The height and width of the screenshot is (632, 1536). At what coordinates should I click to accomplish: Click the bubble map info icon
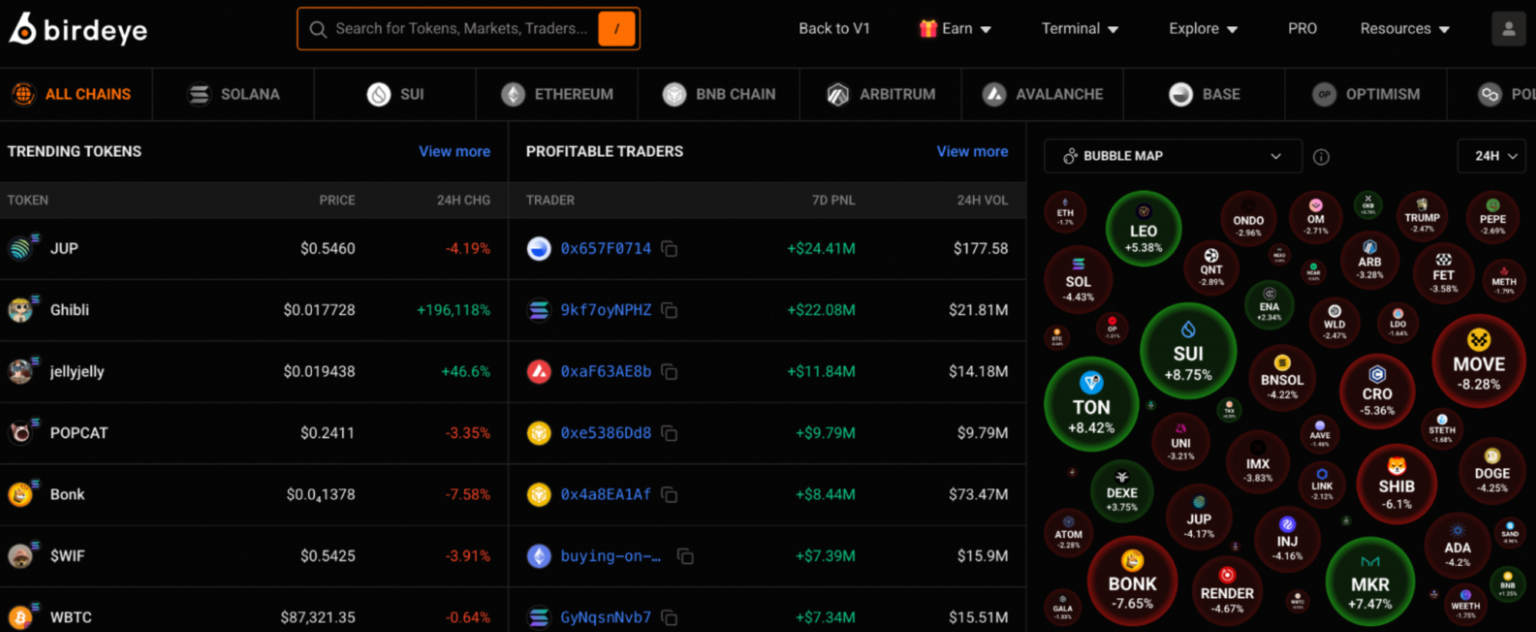click(x=1321, y=157)
